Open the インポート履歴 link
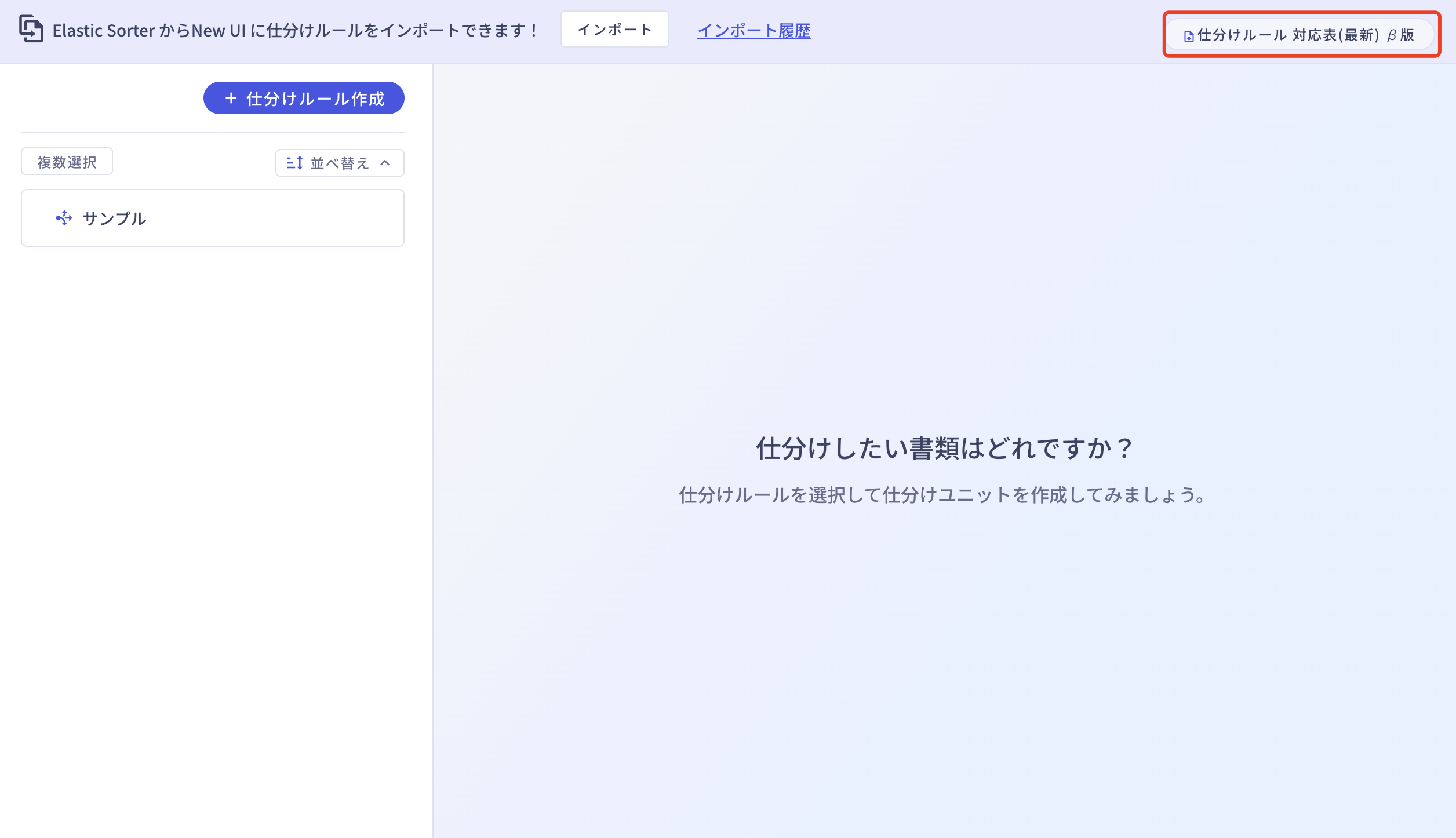 click(x=754, y=31)
